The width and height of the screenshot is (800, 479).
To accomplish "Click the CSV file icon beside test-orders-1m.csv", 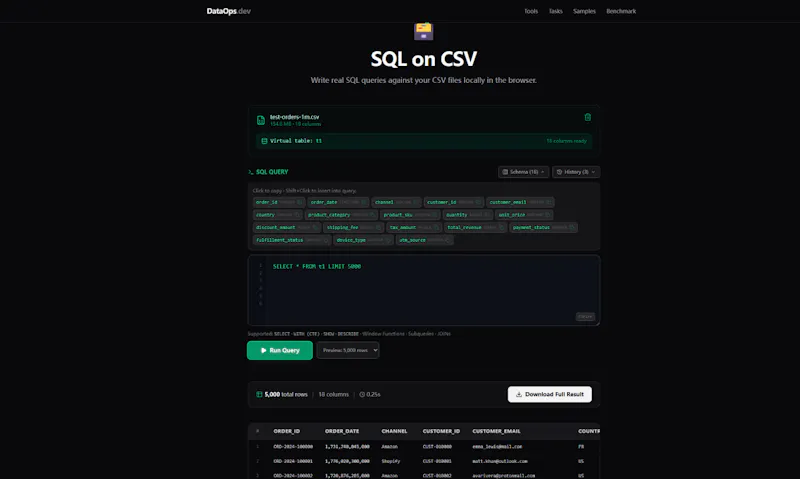I will [261, 120].
